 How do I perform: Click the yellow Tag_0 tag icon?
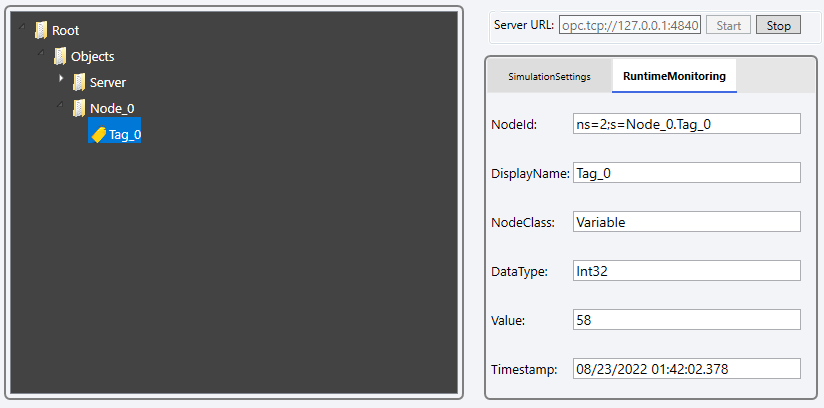coord(98,134)
